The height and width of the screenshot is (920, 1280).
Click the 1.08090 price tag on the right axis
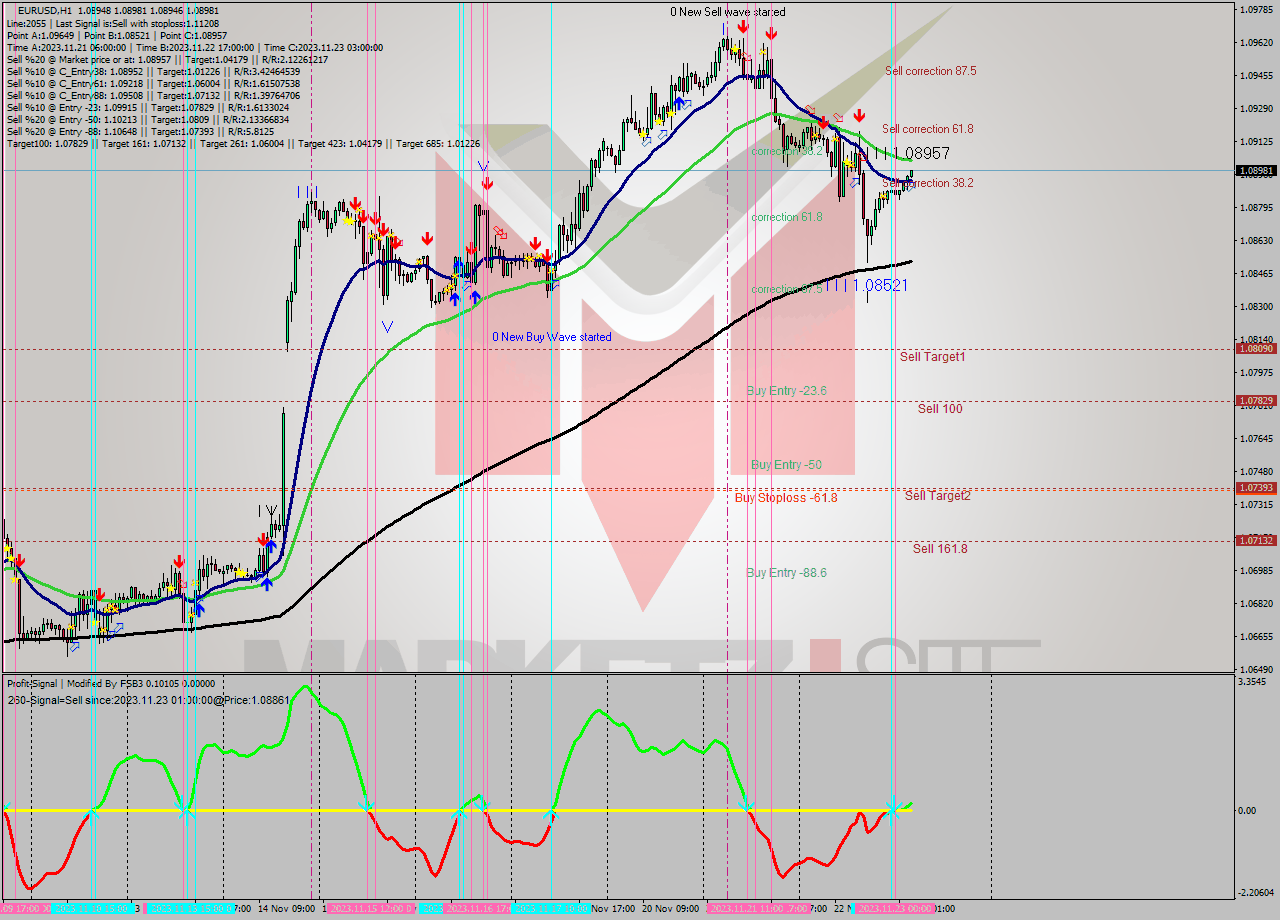(1256, 348)
